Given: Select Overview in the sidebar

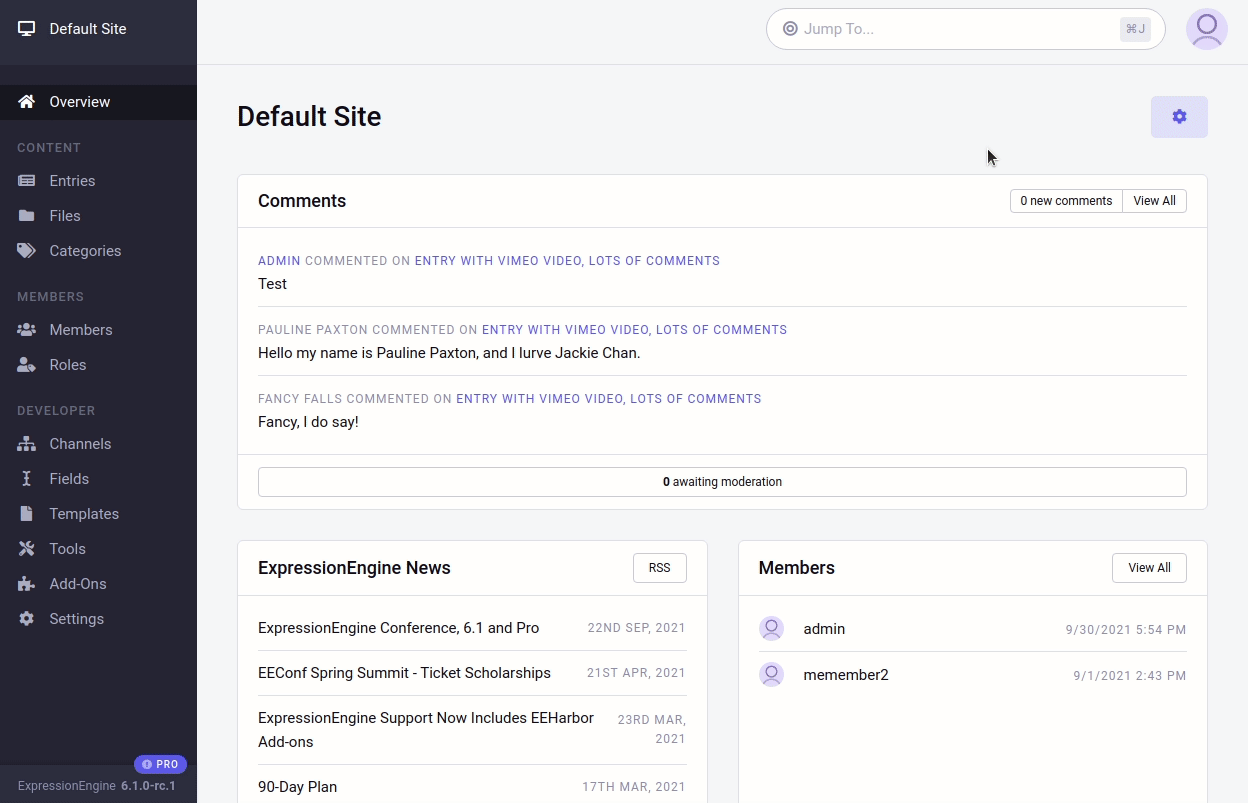Looking at the screenshot, I should pyautogui.click(x=98, y=102).
